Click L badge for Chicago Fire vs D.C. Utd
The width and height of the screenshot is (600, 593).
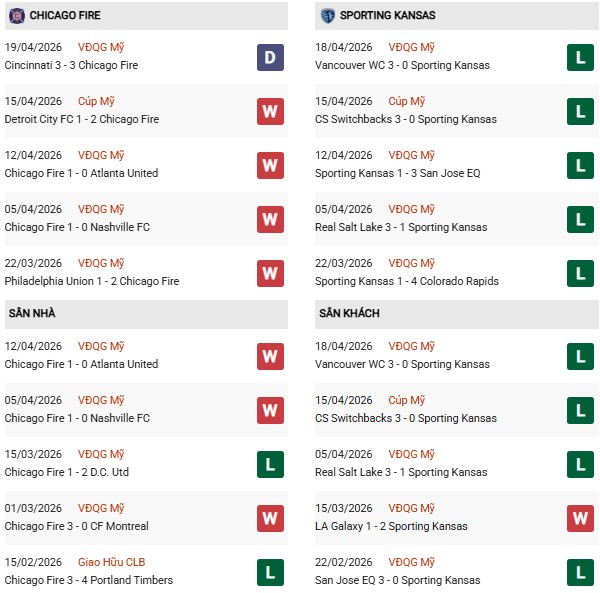(x=270, y=464)
